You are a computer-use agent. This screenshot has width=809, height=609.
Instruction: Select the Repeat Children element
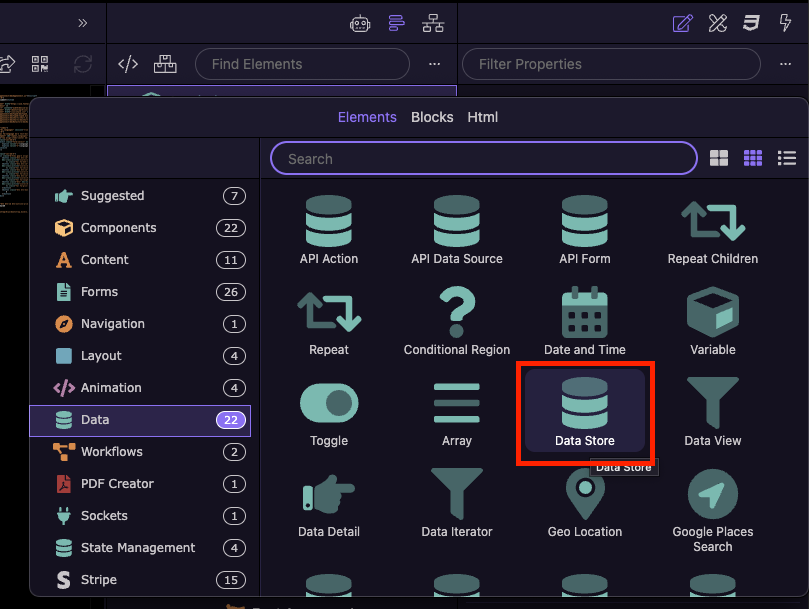coord(713,230)
